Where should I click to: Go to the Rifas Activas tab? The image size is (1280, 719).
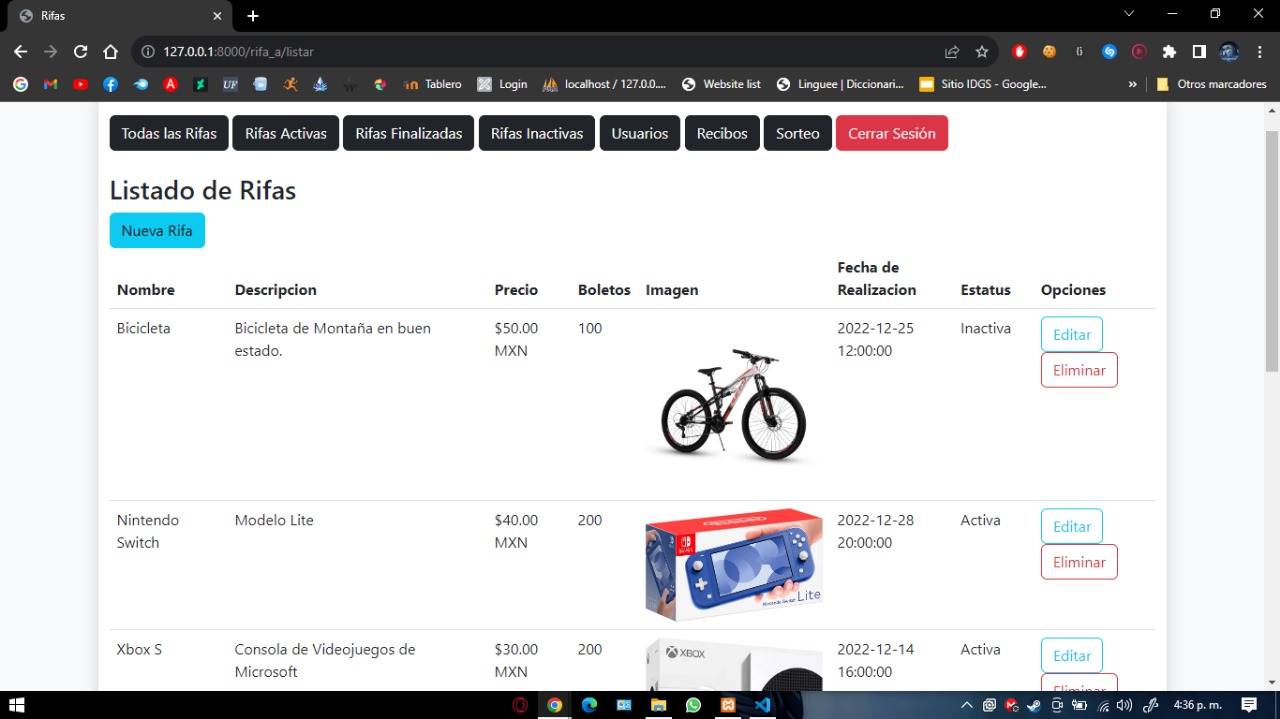285,134
